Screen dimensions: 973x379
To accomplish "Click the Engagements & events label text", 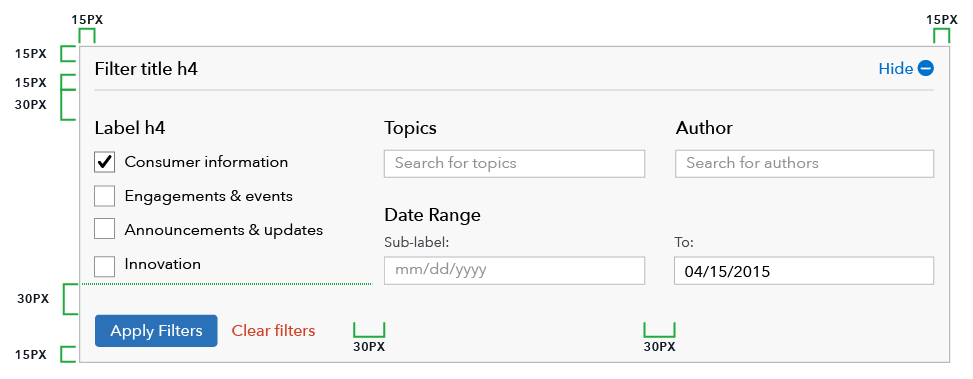I will [208, 196].
